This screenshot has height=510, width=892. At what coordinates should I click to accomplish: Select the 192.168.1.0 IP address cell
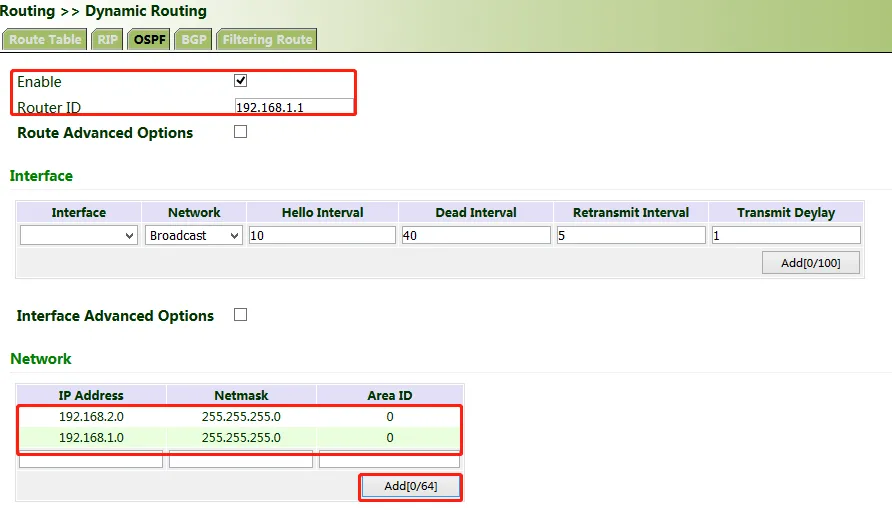tap(91, 438)
